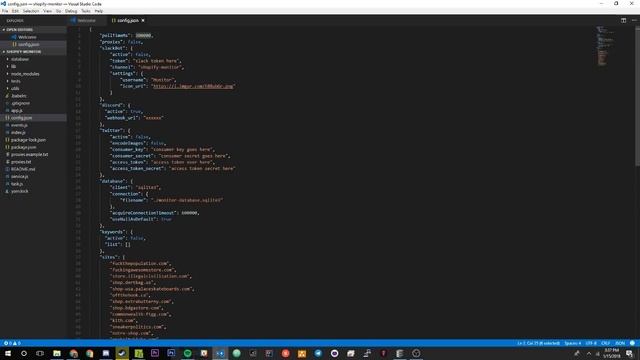Viewport: 640px width, 360px height.
Task: Click the Spaces: 4 indentation setting
Action: (x=573, y=343)
